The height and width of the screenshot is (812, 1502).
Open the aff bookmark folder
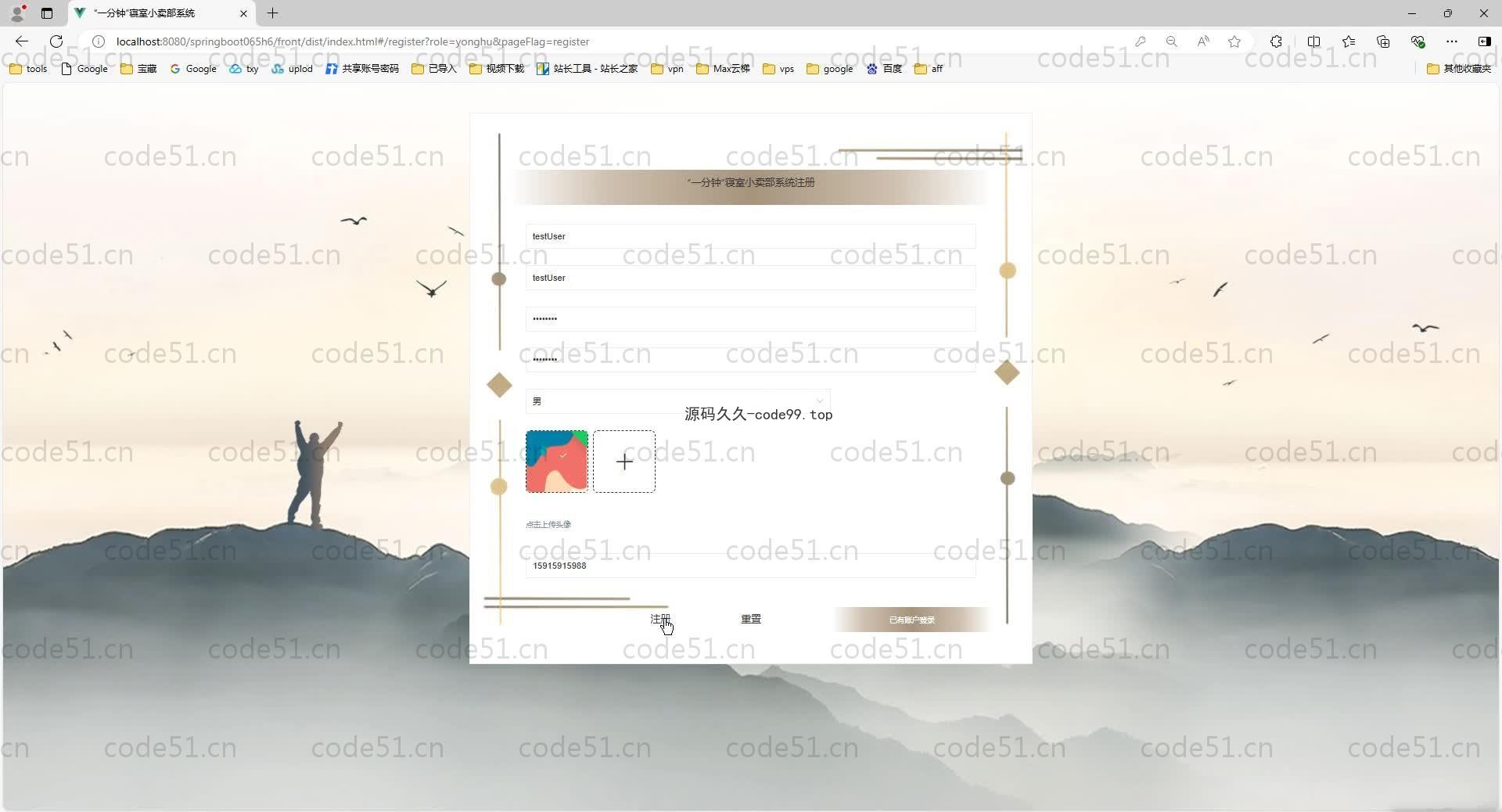[929, 69]
